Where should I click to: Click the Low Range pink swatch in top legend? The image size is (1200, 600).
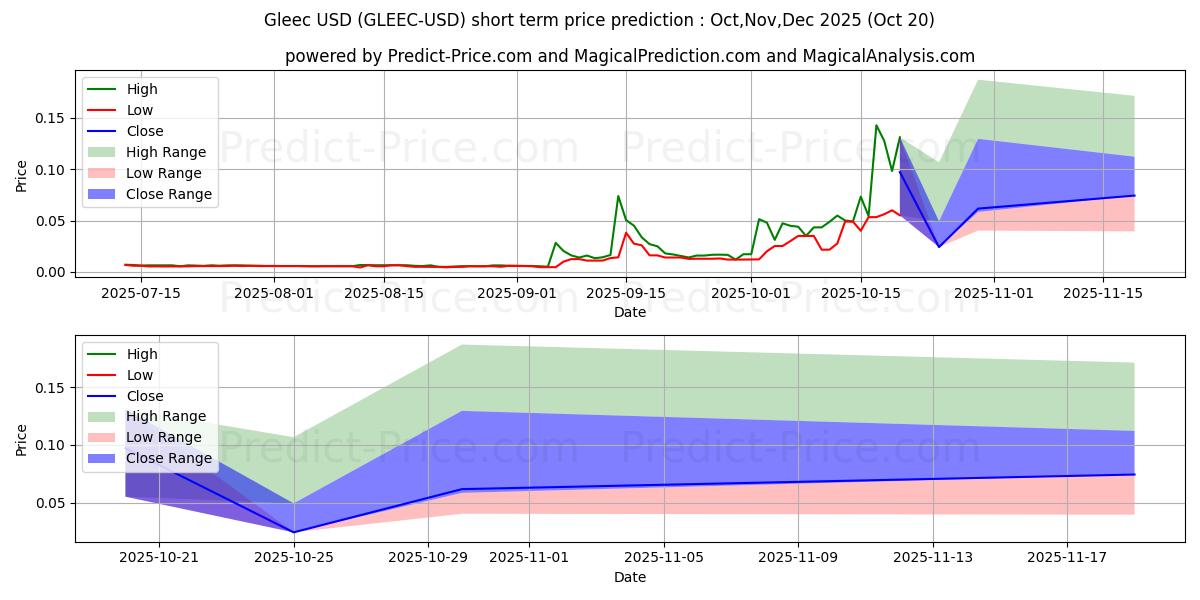point(102,173)
